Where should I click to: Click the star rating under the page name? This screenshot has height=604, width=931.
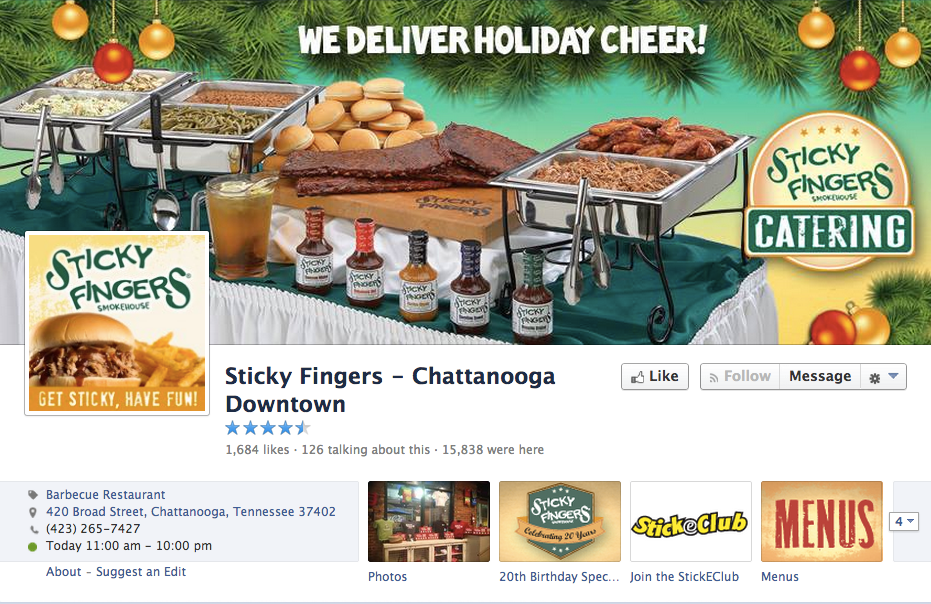click(268, 428)
